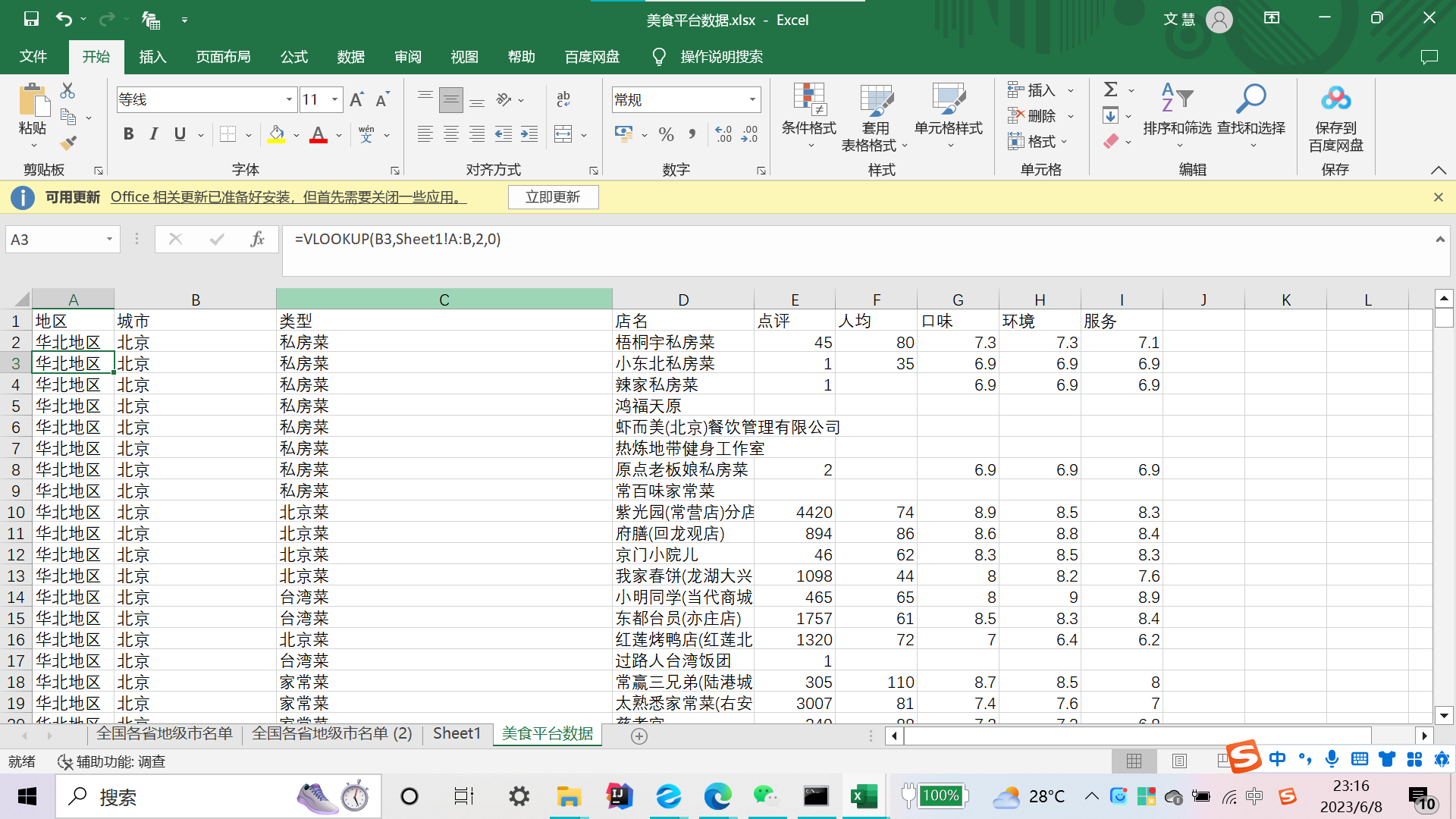Image resolution: width=1456 pixels, height=819 pixels.
Task: Switch to the Sheet1 worksheet tab
Action: [457, 733]
